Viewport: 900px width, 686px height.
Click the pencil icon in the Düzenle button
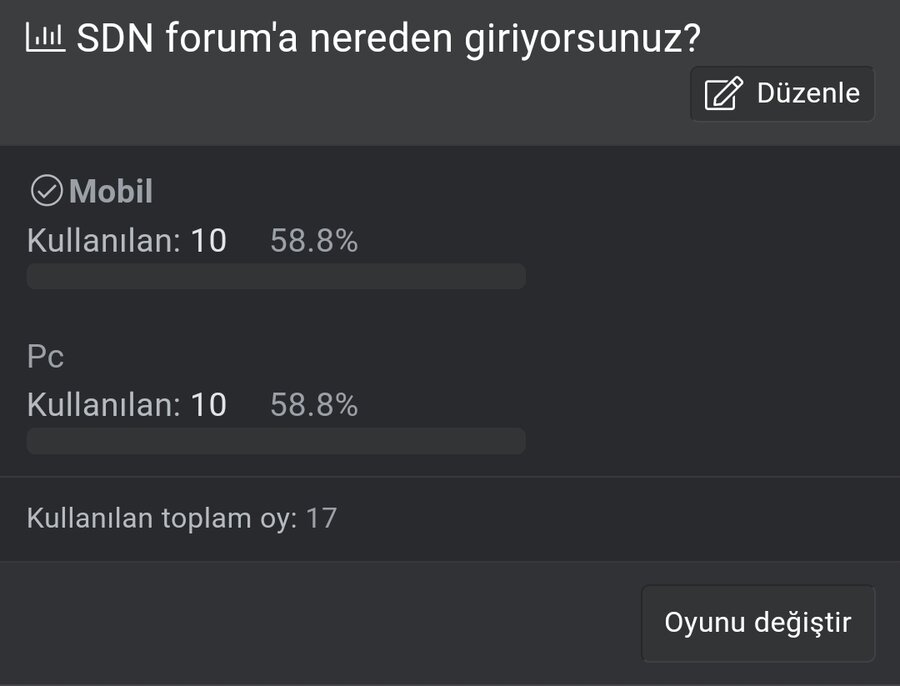[724, 94]
